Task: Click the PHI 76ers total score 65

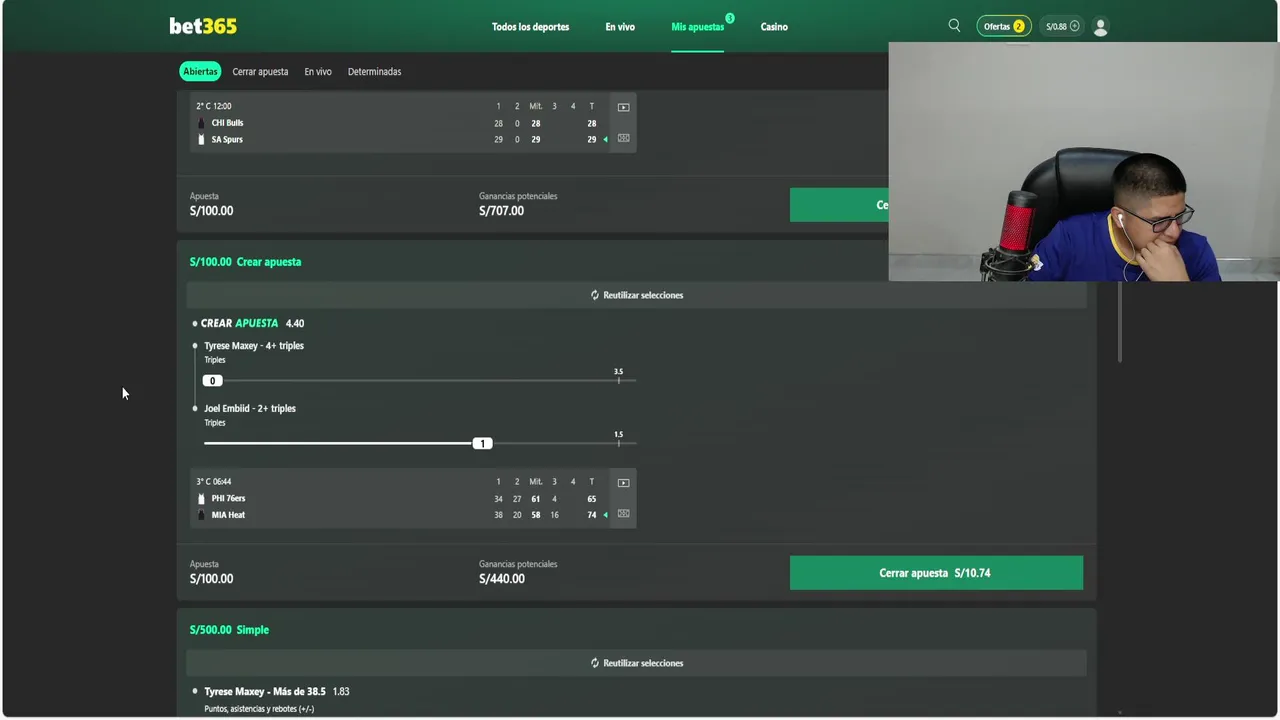Action: coord(592,498)
